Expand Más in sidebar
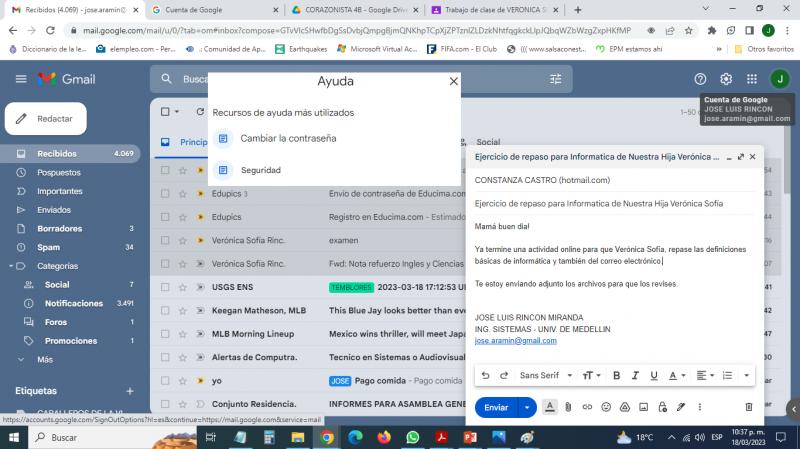This screenshot has height=449, width=800. pos(45,360)
